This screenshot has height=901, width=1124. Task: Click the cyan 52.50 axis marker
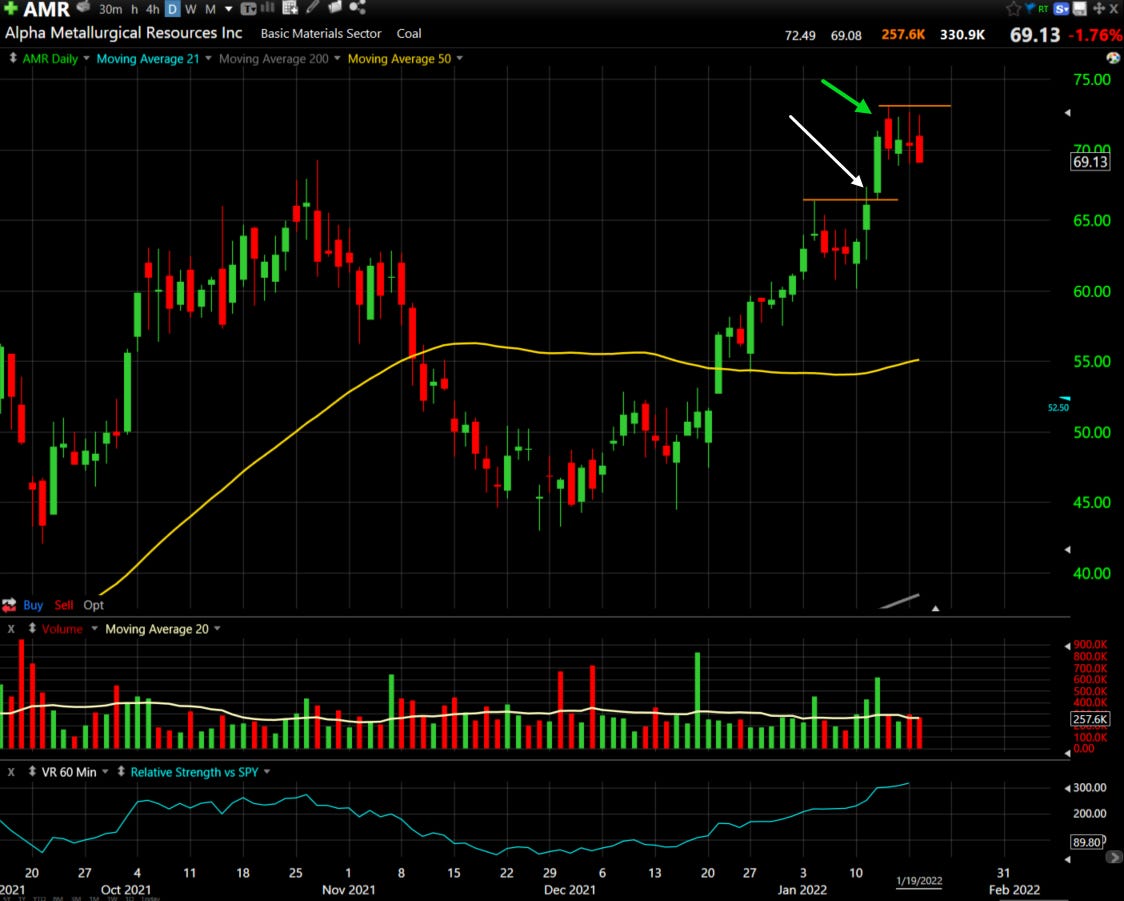click(1059, 406)
